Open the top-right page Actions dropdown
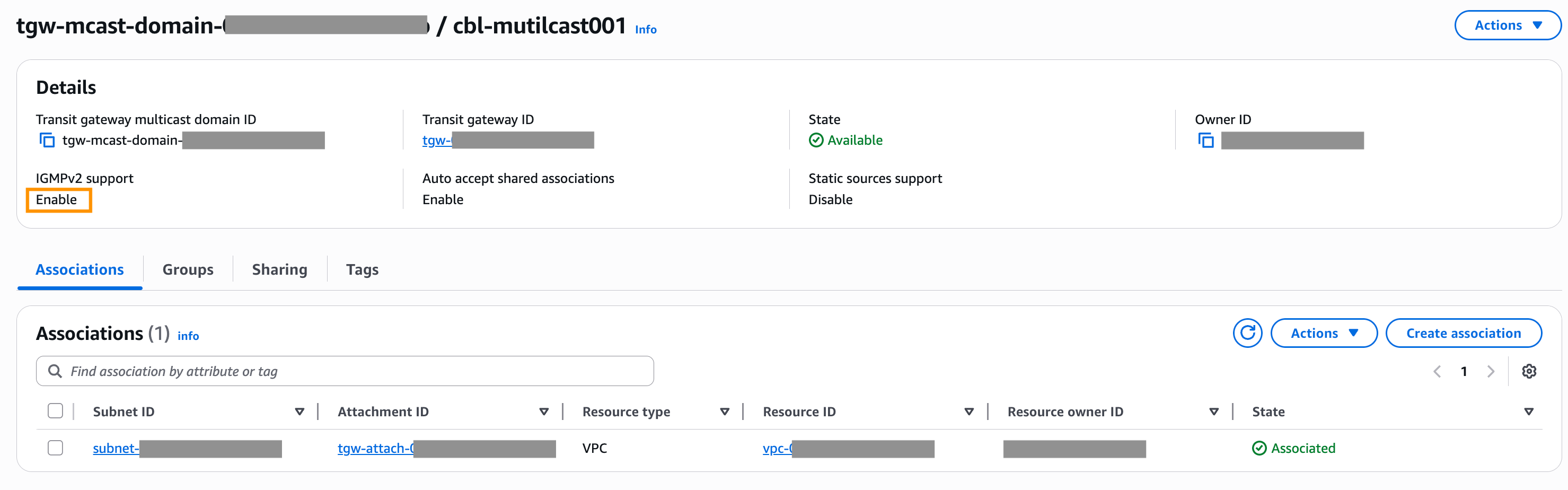Image resolution: width=1568 pixels, height=490 pixels. tap(1507, 25)
